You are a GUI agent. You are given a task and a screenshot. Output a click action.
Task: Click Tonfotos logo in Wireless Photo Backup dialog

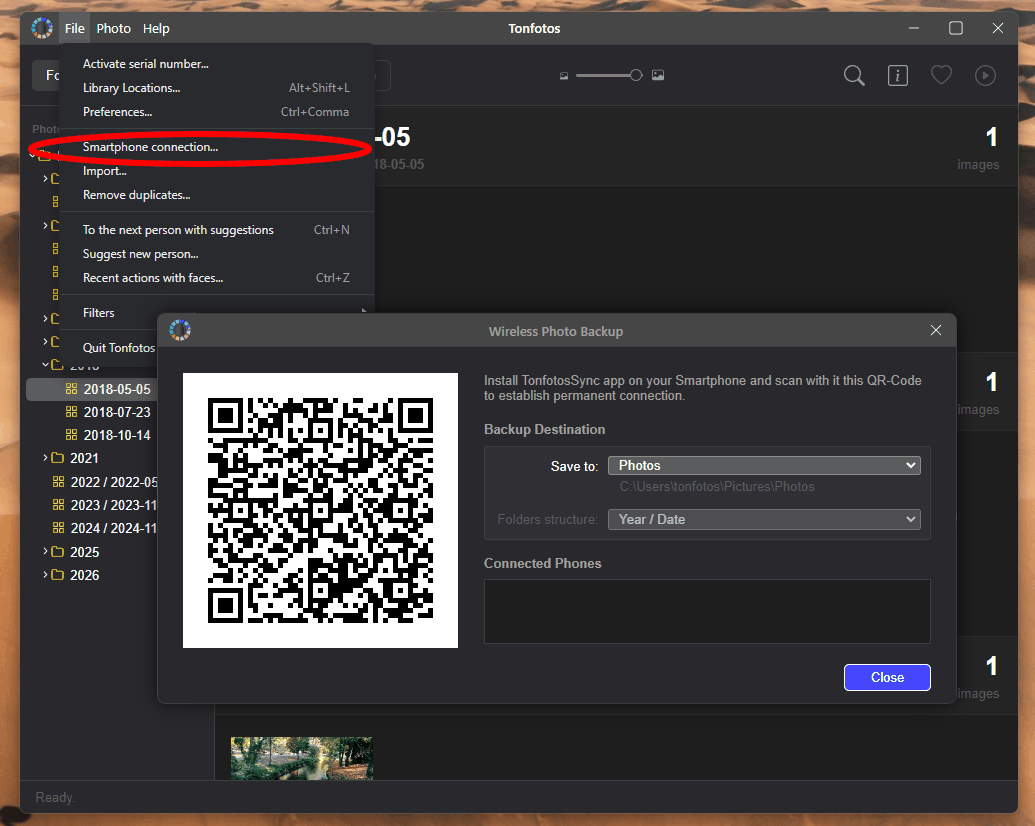tap(180, 330)
